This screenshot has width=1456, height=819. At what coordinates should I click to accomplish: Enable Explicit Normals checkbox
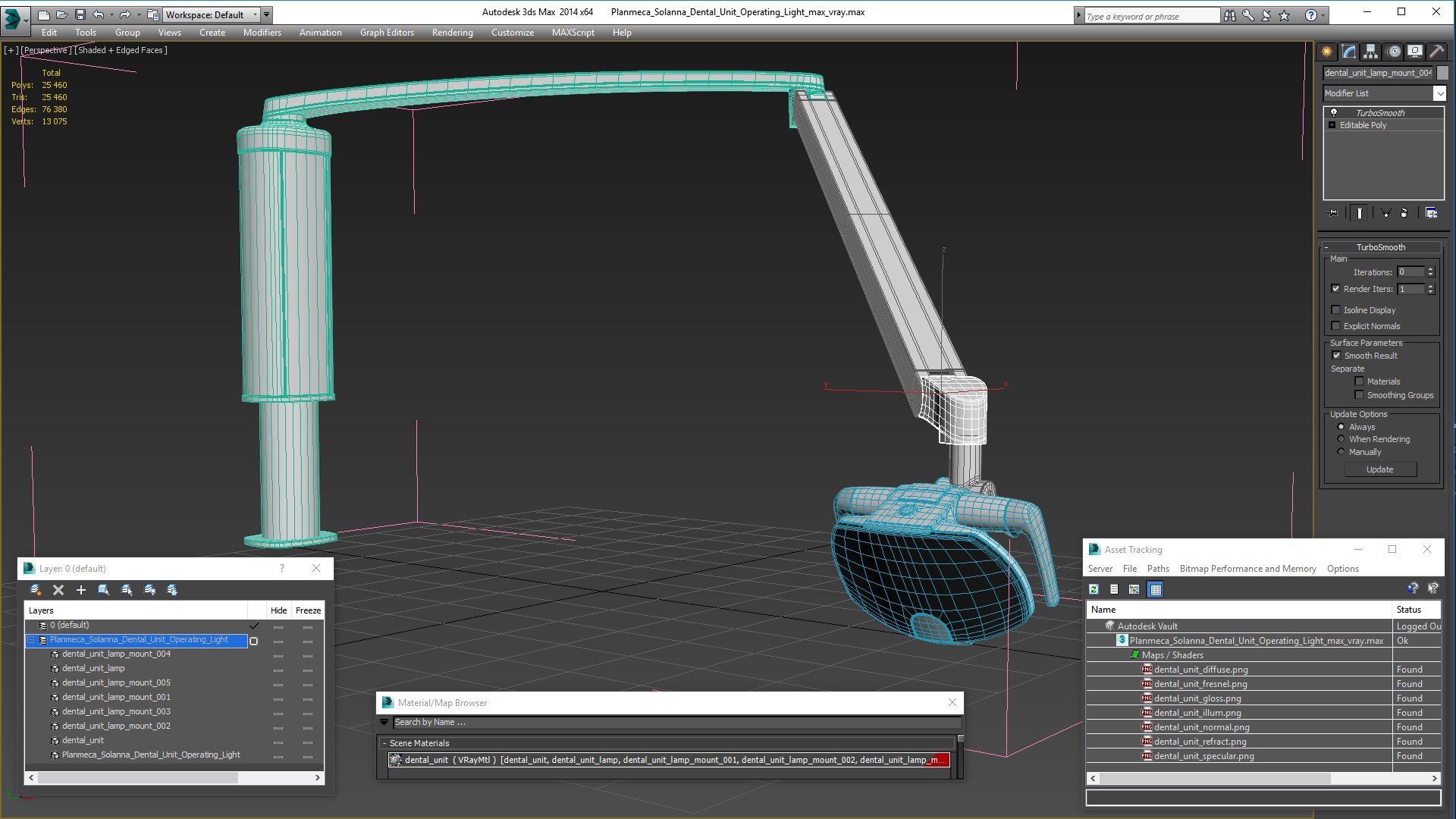(1336, 326)
